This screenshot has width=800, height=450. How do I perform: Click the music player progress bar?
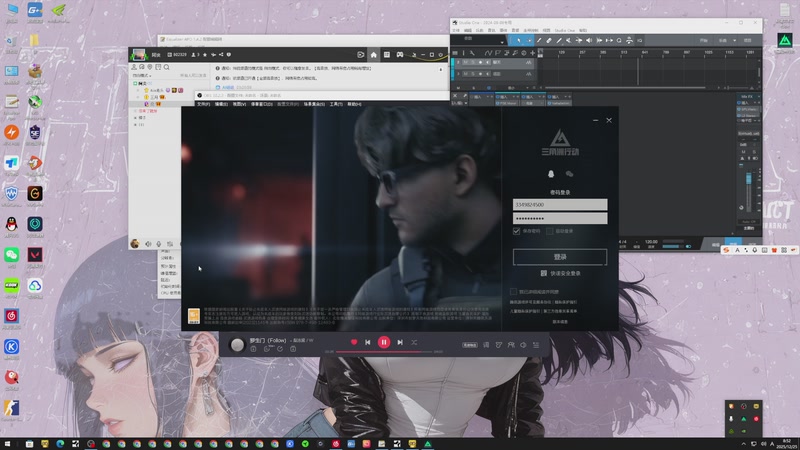[x=384, y=352]
